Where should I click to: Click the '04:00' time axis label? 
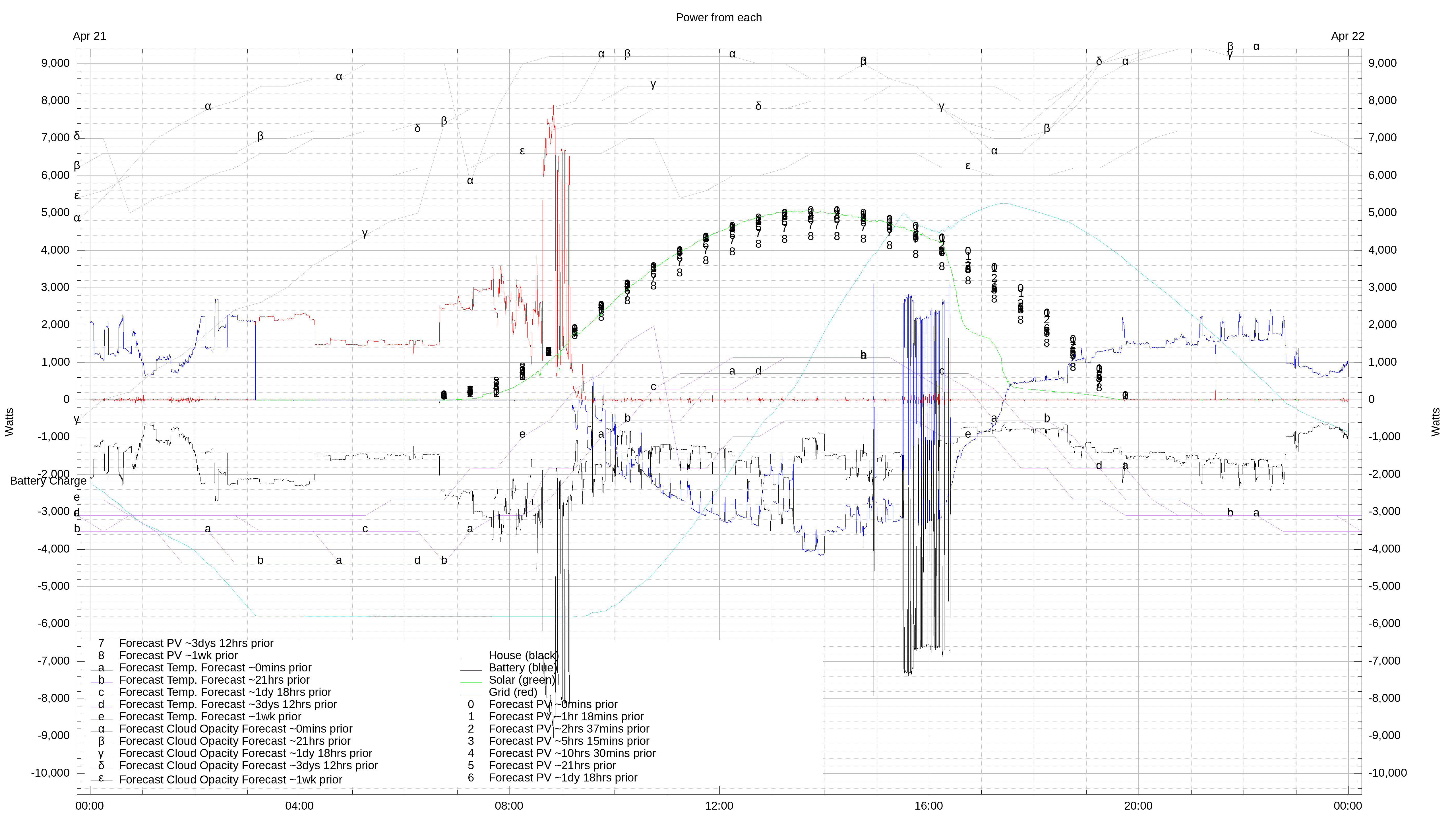coord(299,806)
